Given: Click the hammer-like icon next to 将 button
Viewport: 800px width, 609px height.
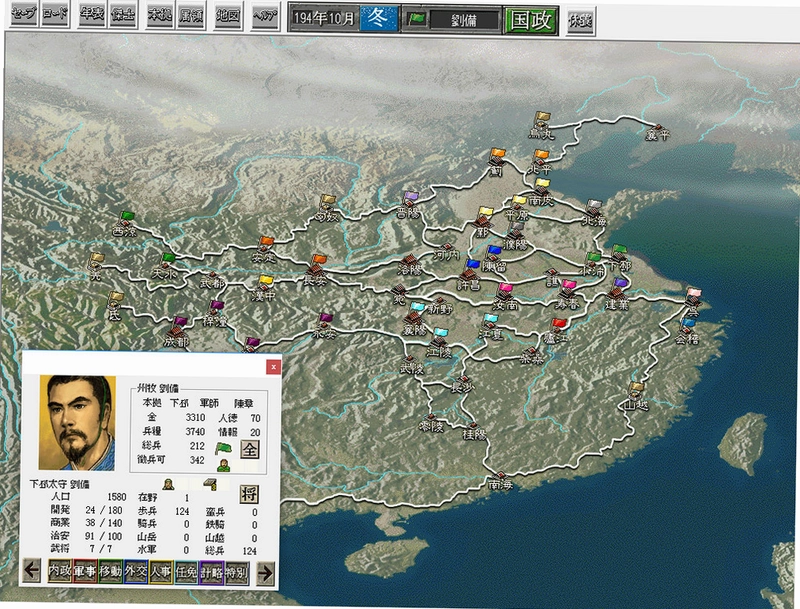Looking at the screenshot, I should click(210, 484).
